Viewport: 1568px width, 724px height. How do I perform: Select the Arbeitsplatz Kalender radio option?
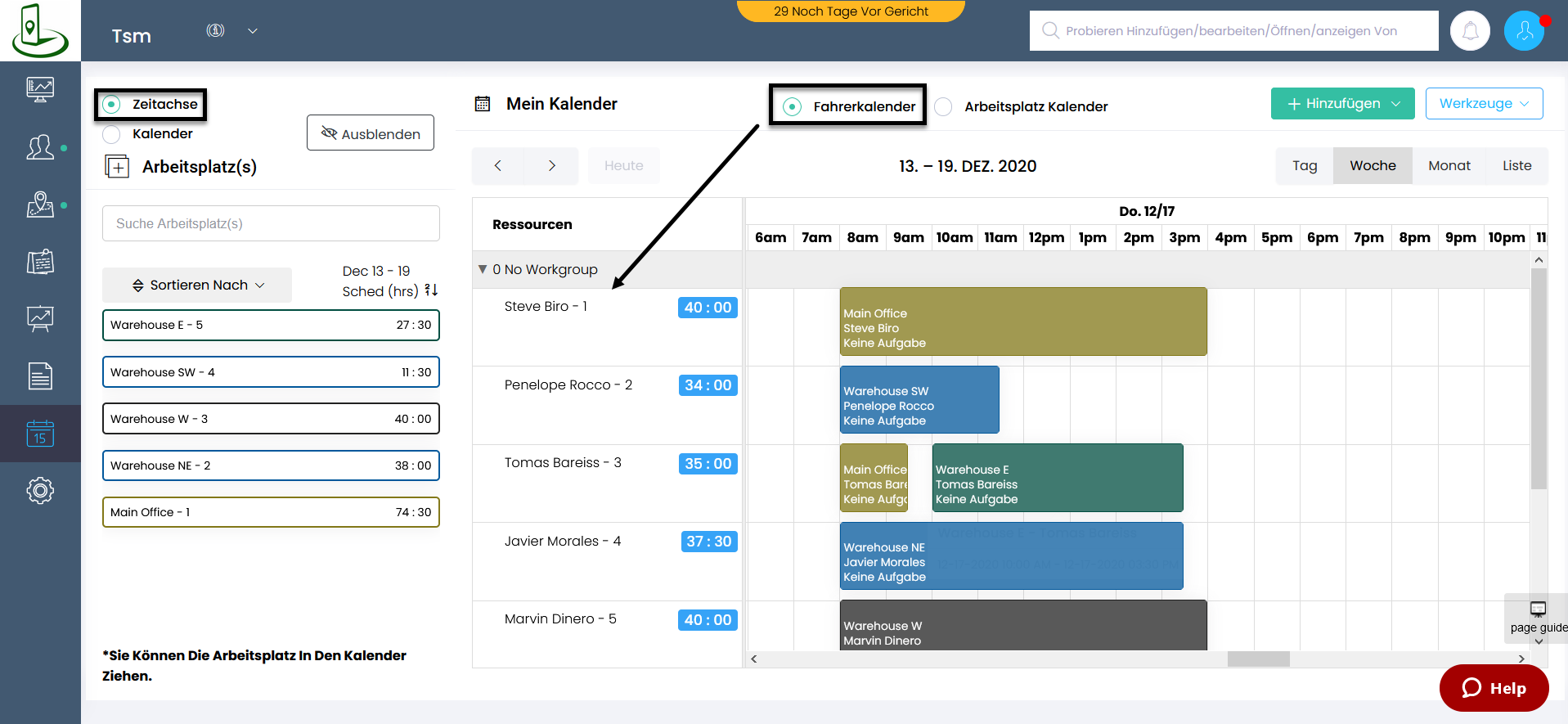point(944,107)
